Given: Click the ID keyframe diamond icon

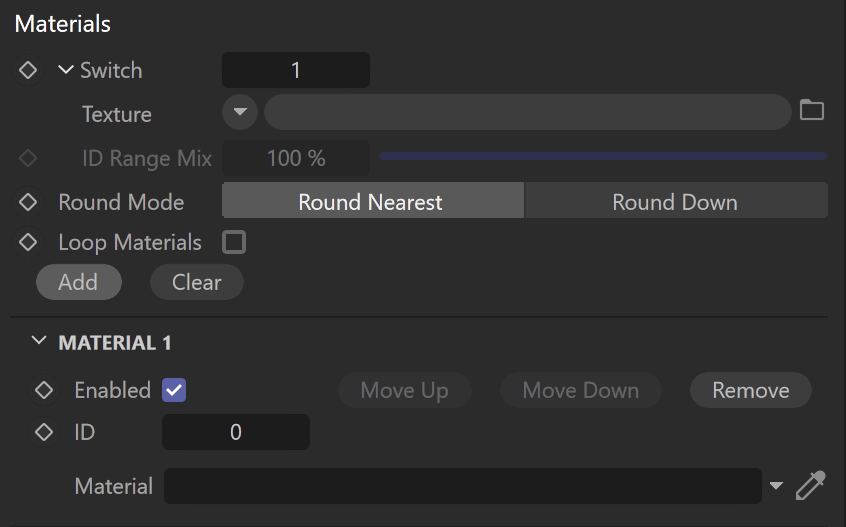Looking at the screenshot, I should 44,432.
